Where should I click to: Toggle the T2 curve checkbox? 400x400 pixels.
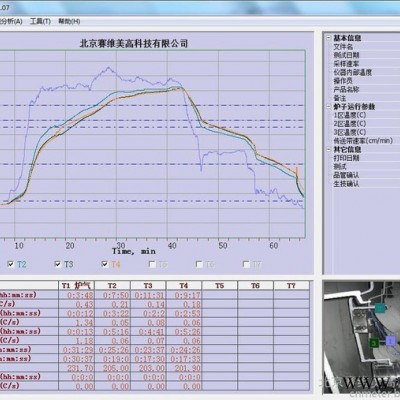(x=11, y=264)
